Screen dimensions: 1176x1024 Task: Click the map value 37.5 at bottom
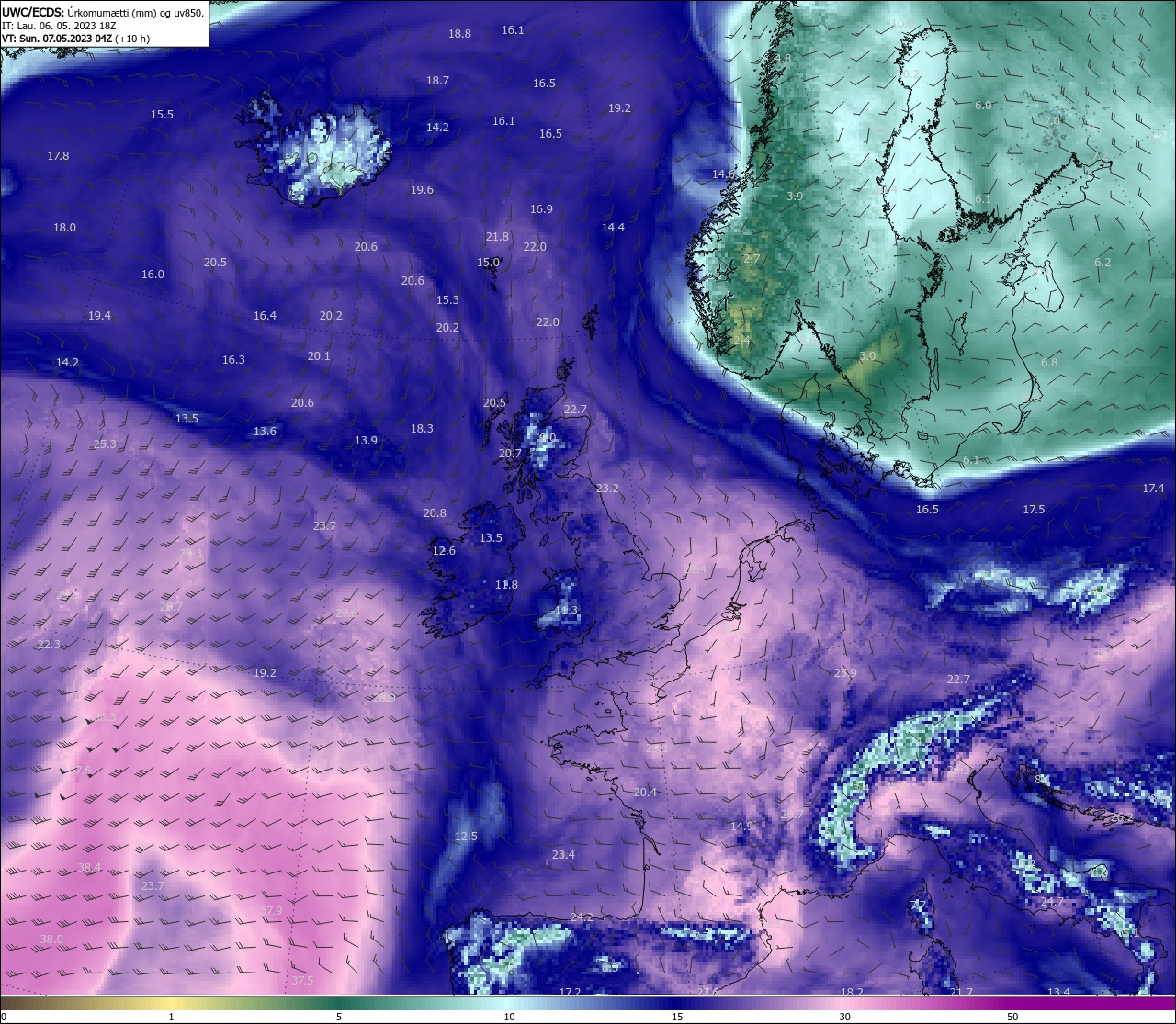tap(302, 981)
